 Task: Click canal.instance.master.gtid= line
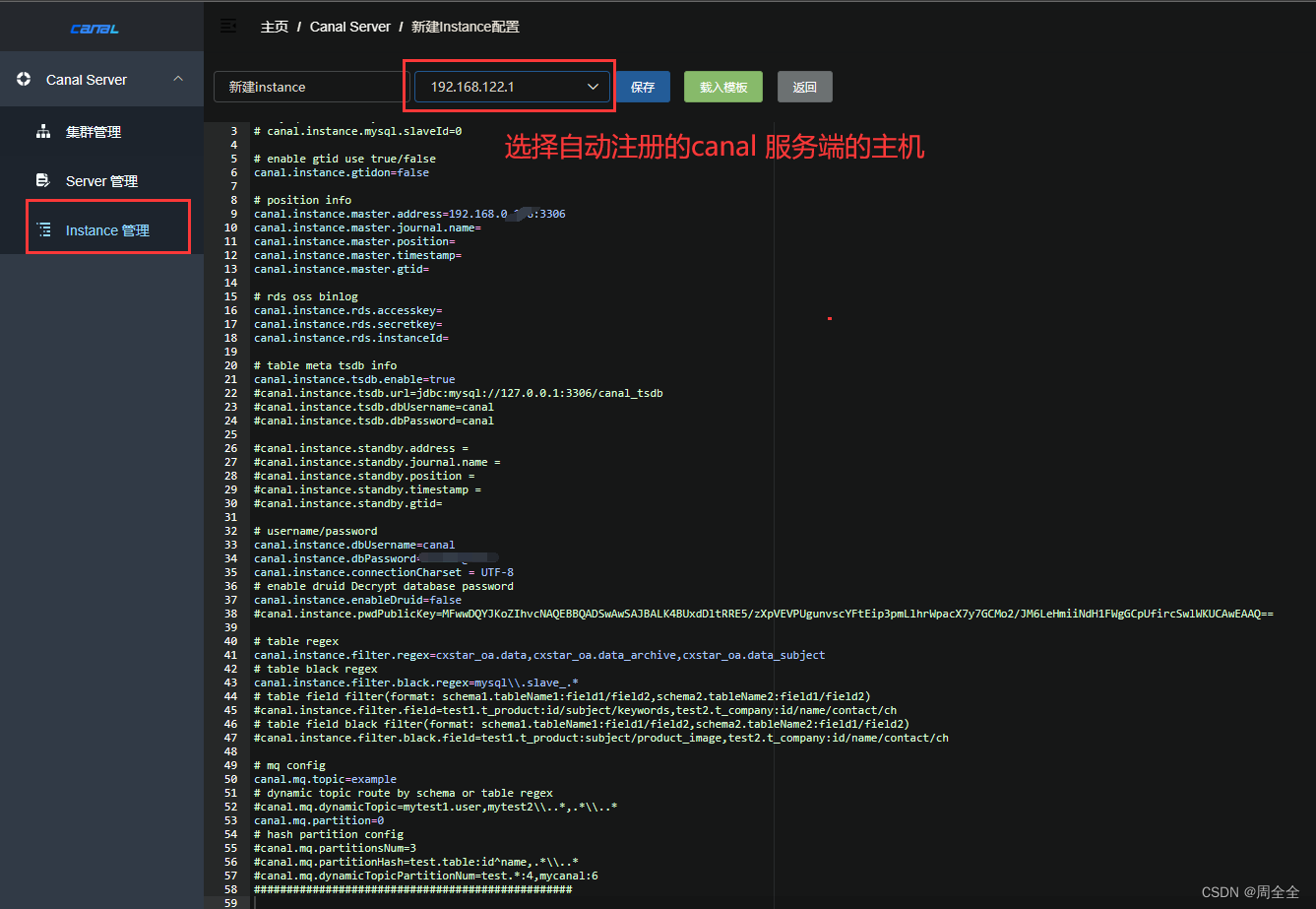pyautogui.click(x=342, y=269)
